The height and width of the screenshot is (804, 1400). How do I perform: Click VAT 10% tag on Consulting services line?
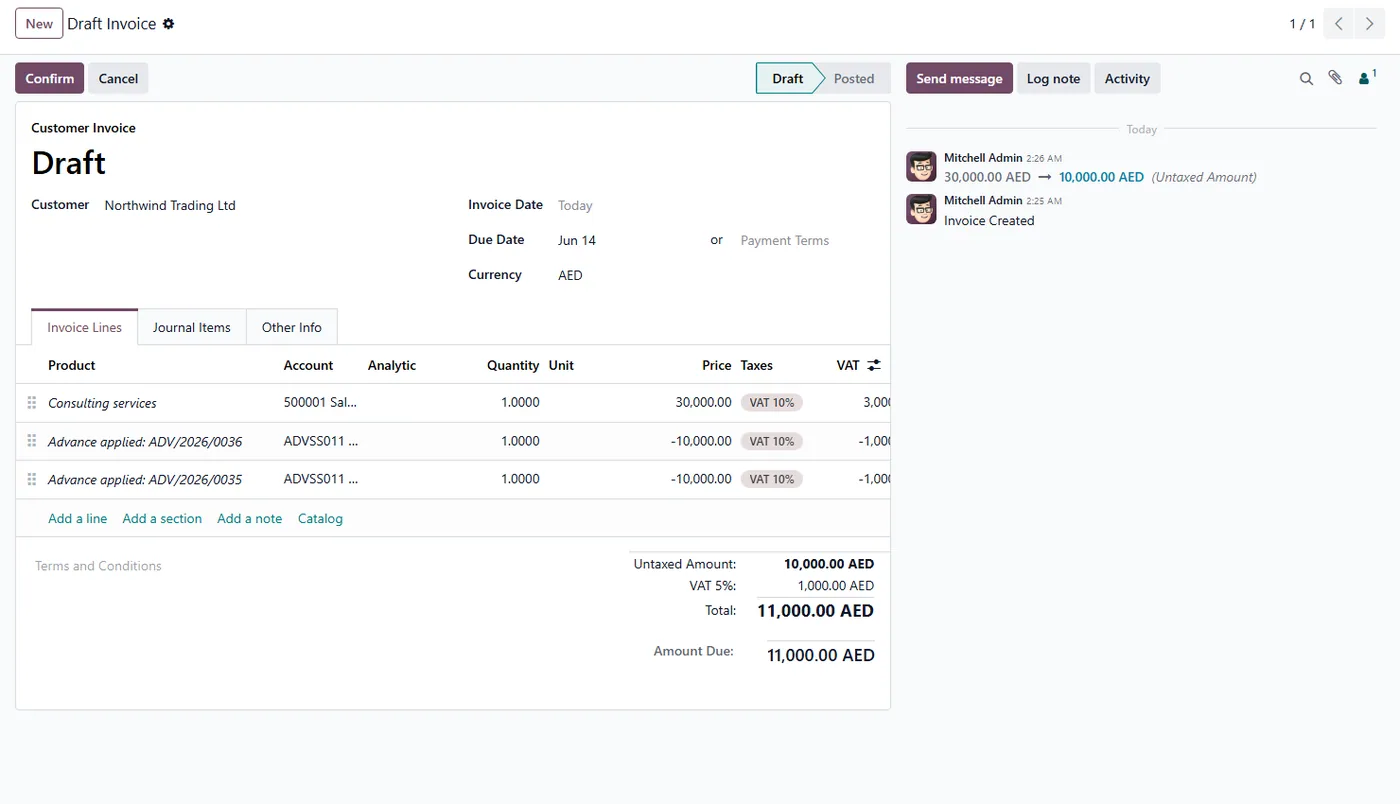771,403
